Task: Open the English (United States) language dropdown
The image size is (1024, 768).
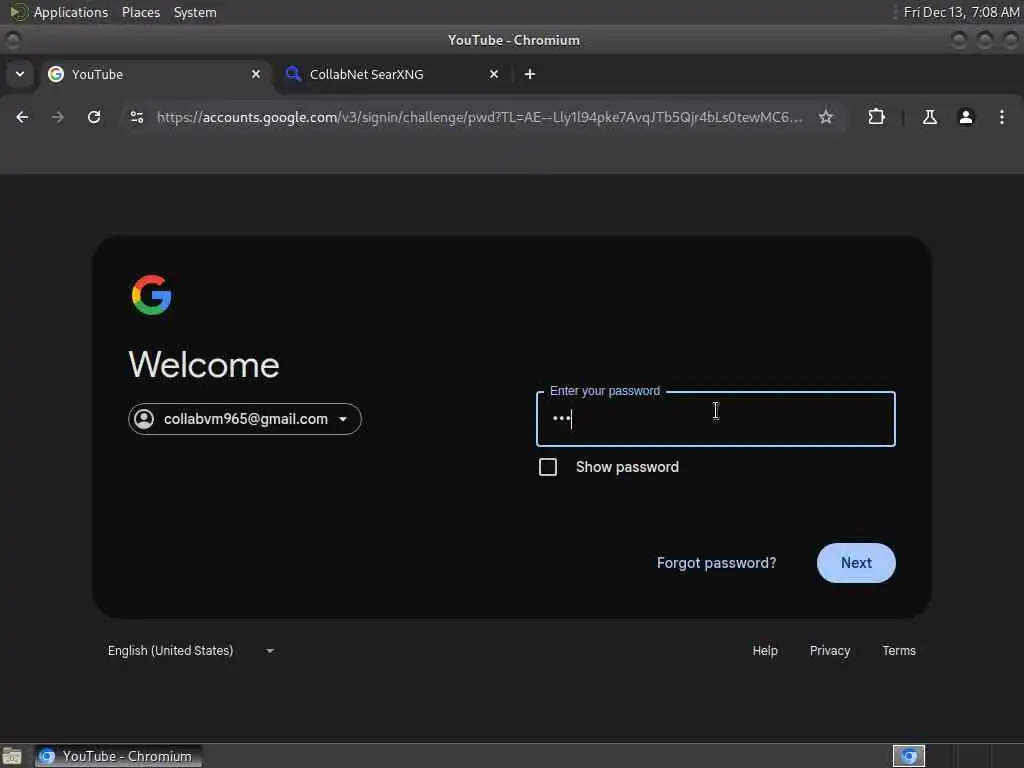Action: (x=191, y=650)
